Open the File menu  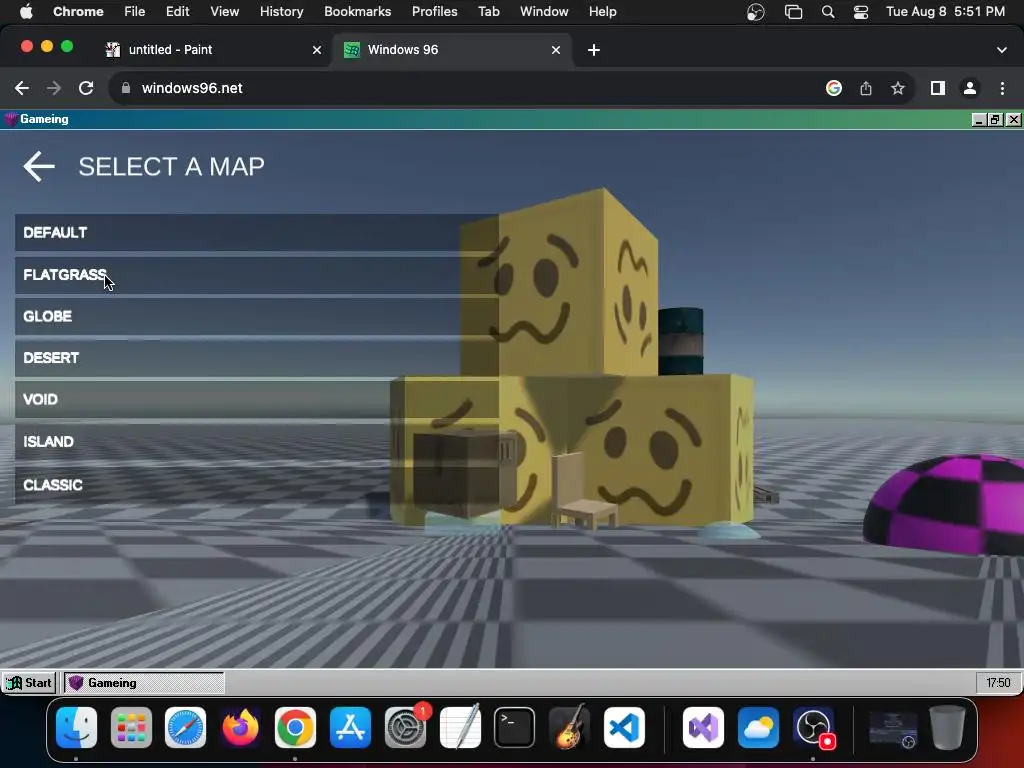135,12
